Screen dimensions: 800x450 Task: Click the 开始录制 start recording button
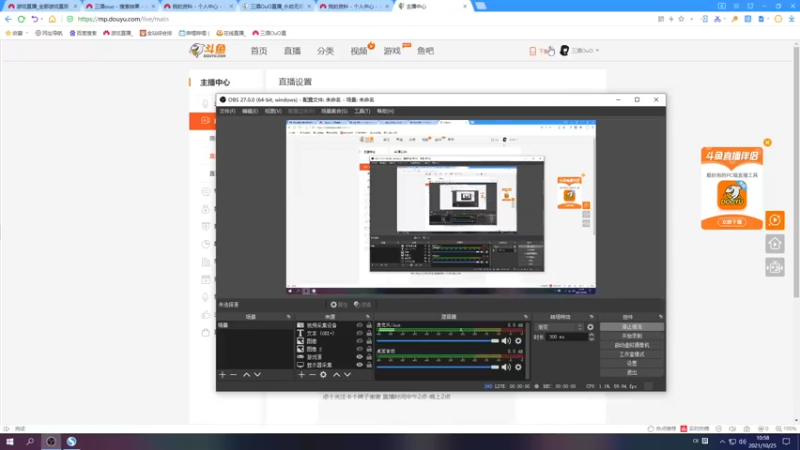[x=632, y=336]
